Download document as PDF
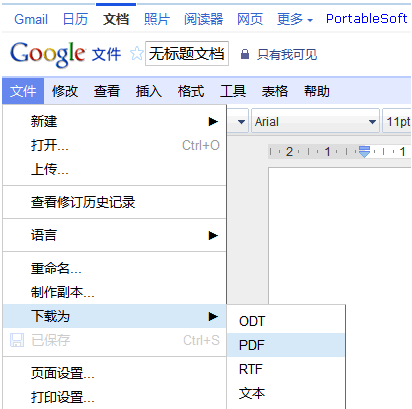Viewport: 412px width, 409px height. 286,345
